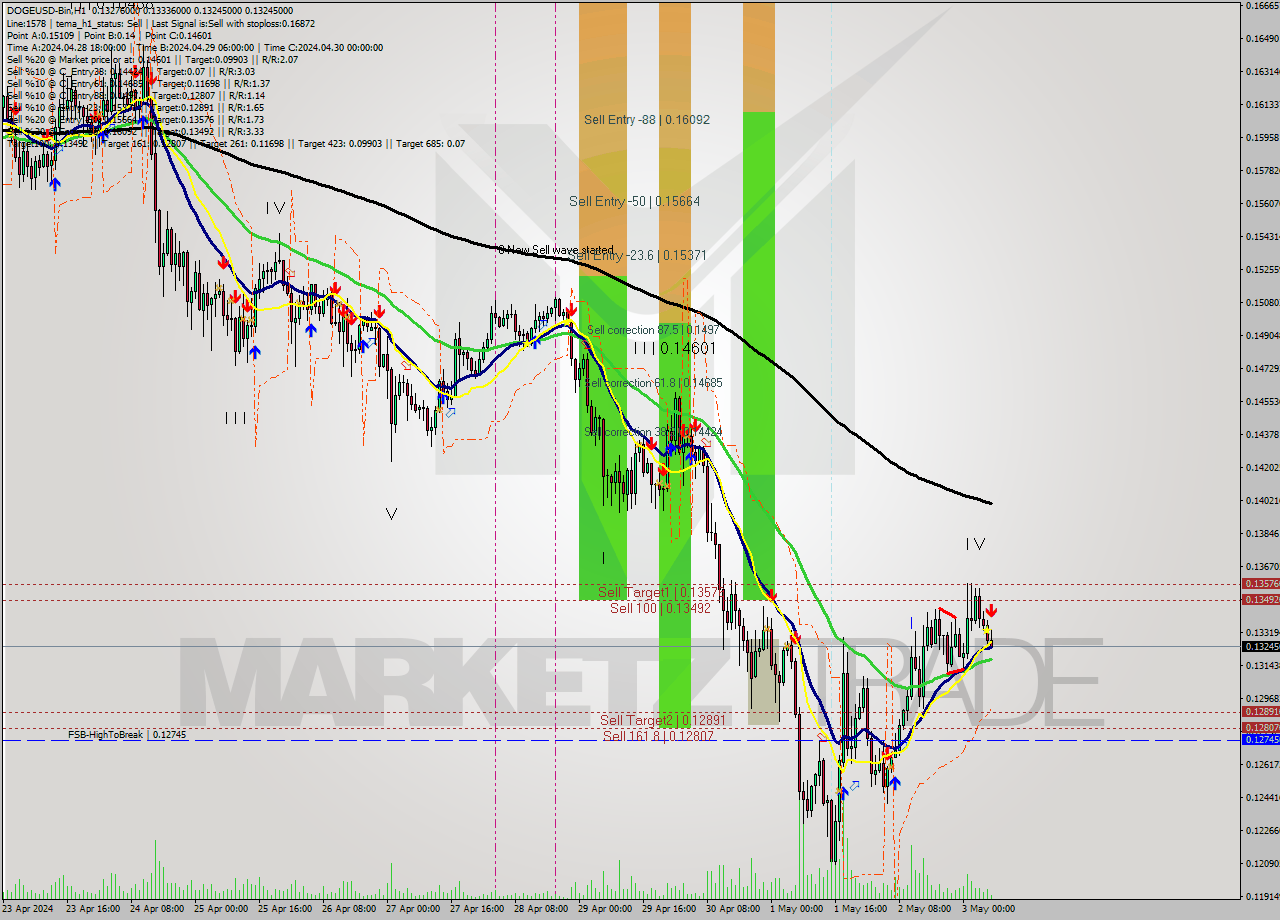Select the 'I V' wave label above the latest candles
This screenshot has width=1280, height=920.
(x=975, y=544)
